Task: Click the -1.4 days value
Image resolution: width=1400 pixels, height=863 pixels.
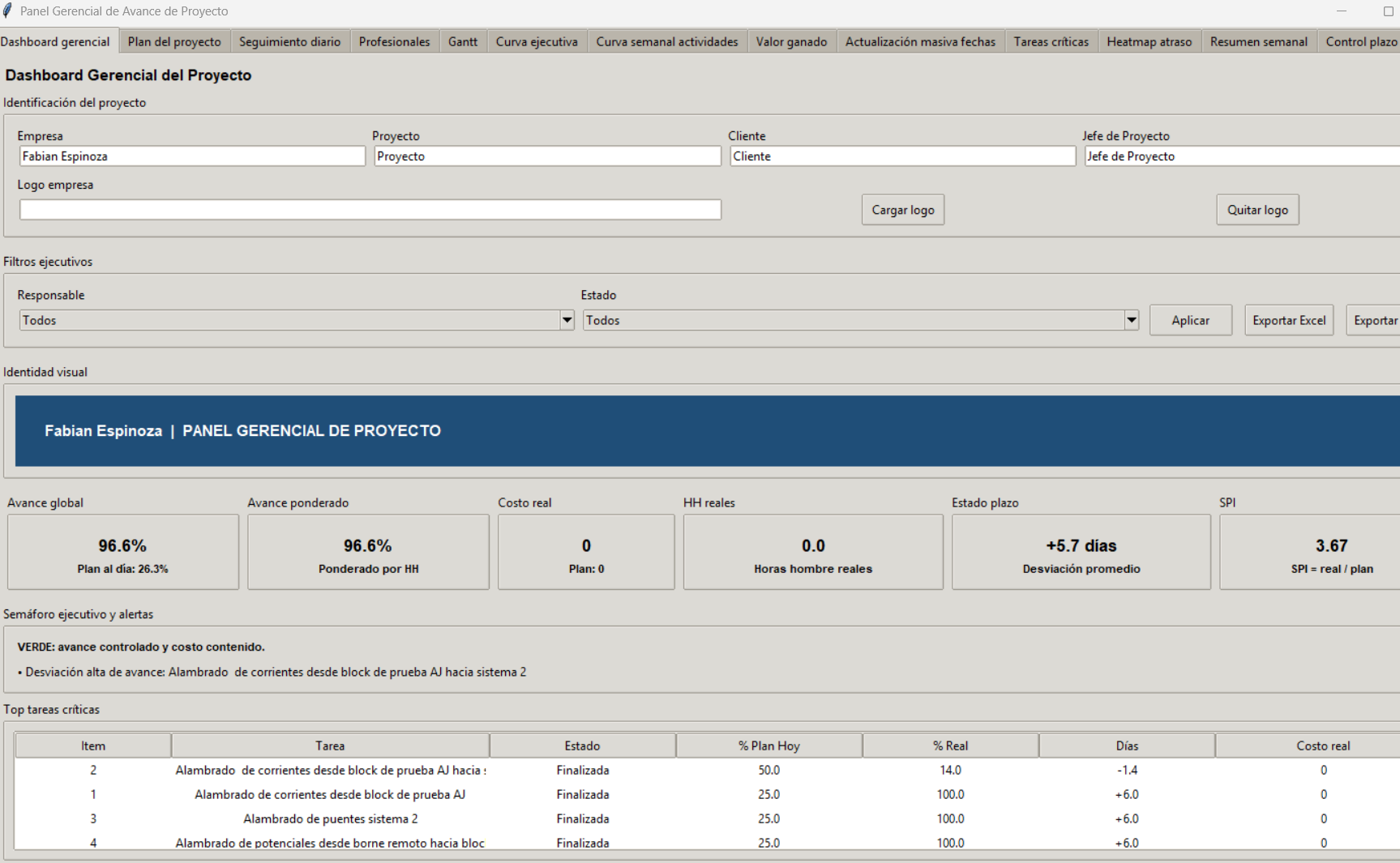Action: point(1127,770)
